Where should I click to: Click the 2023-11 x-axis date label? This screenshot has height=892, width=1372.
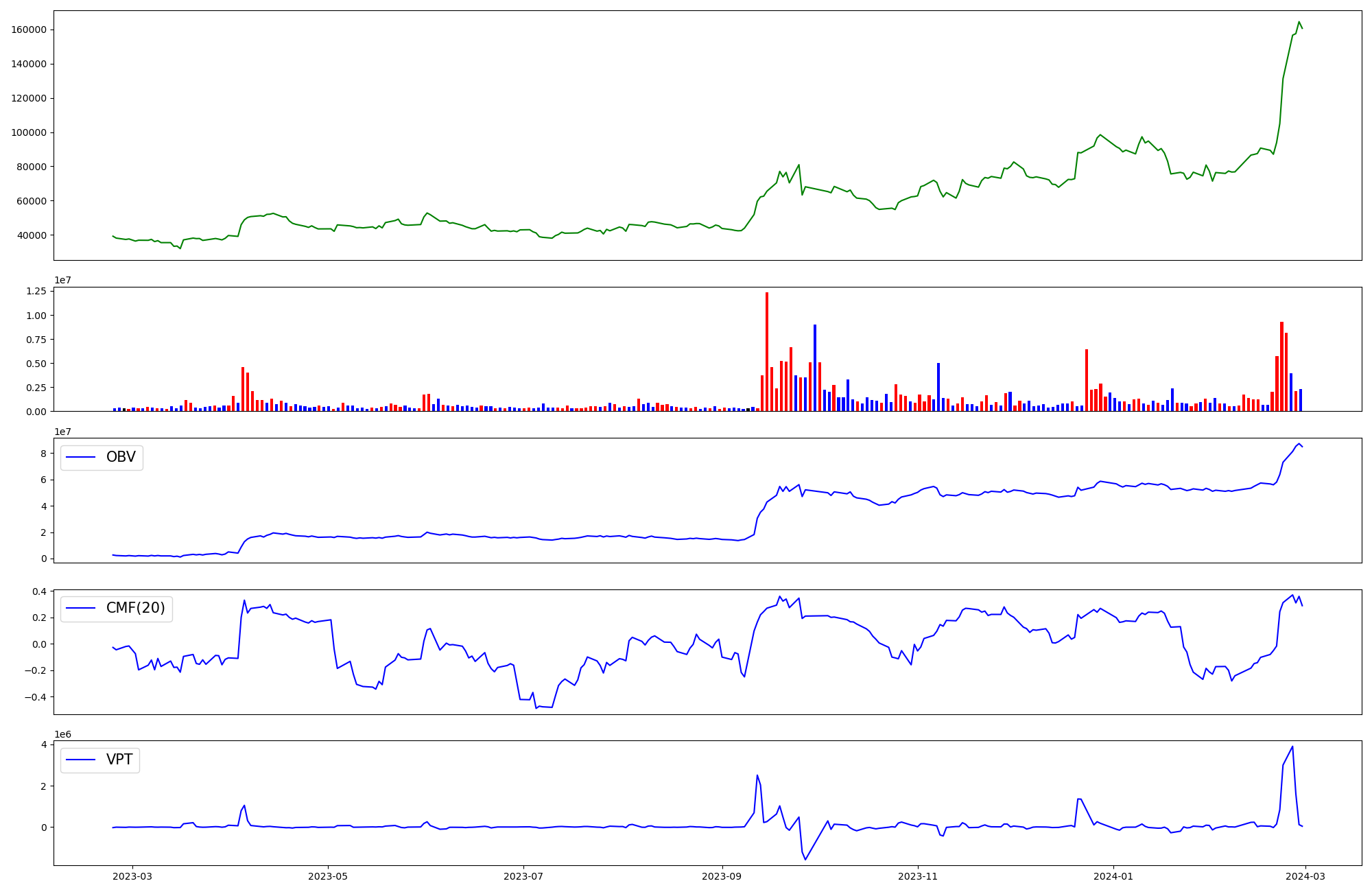pyautogui.click(x=917, y=876)
